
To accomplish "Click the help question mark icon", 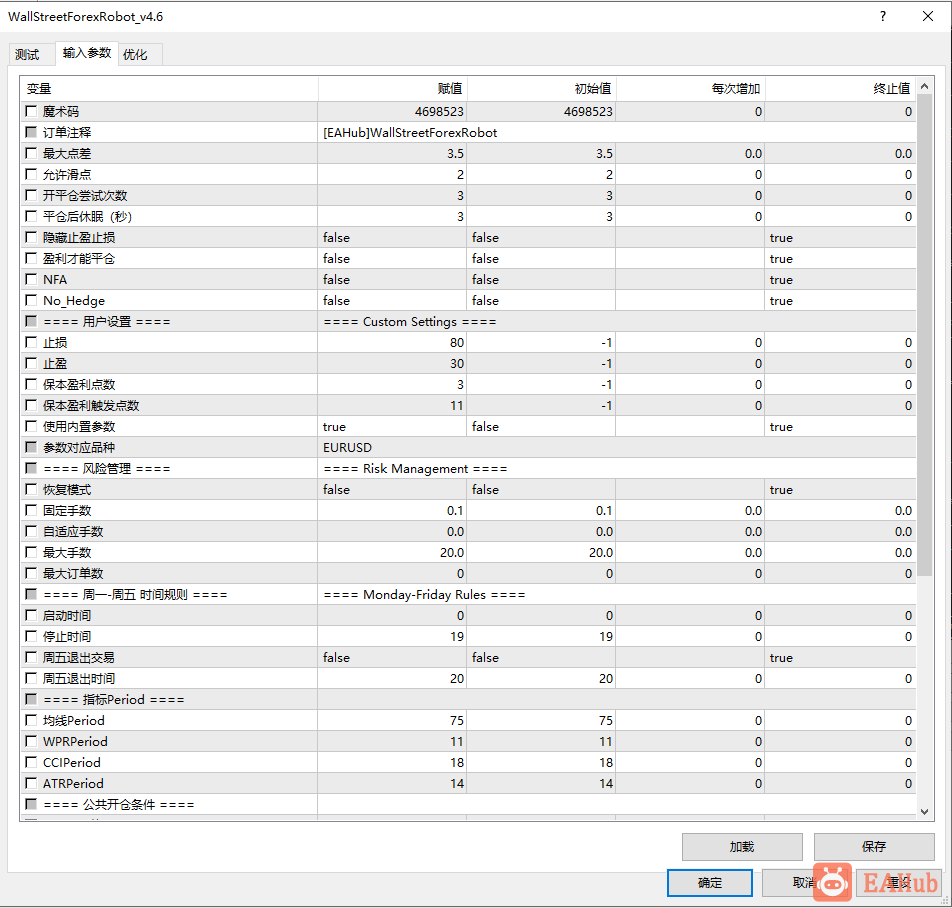I will [883, 16].
